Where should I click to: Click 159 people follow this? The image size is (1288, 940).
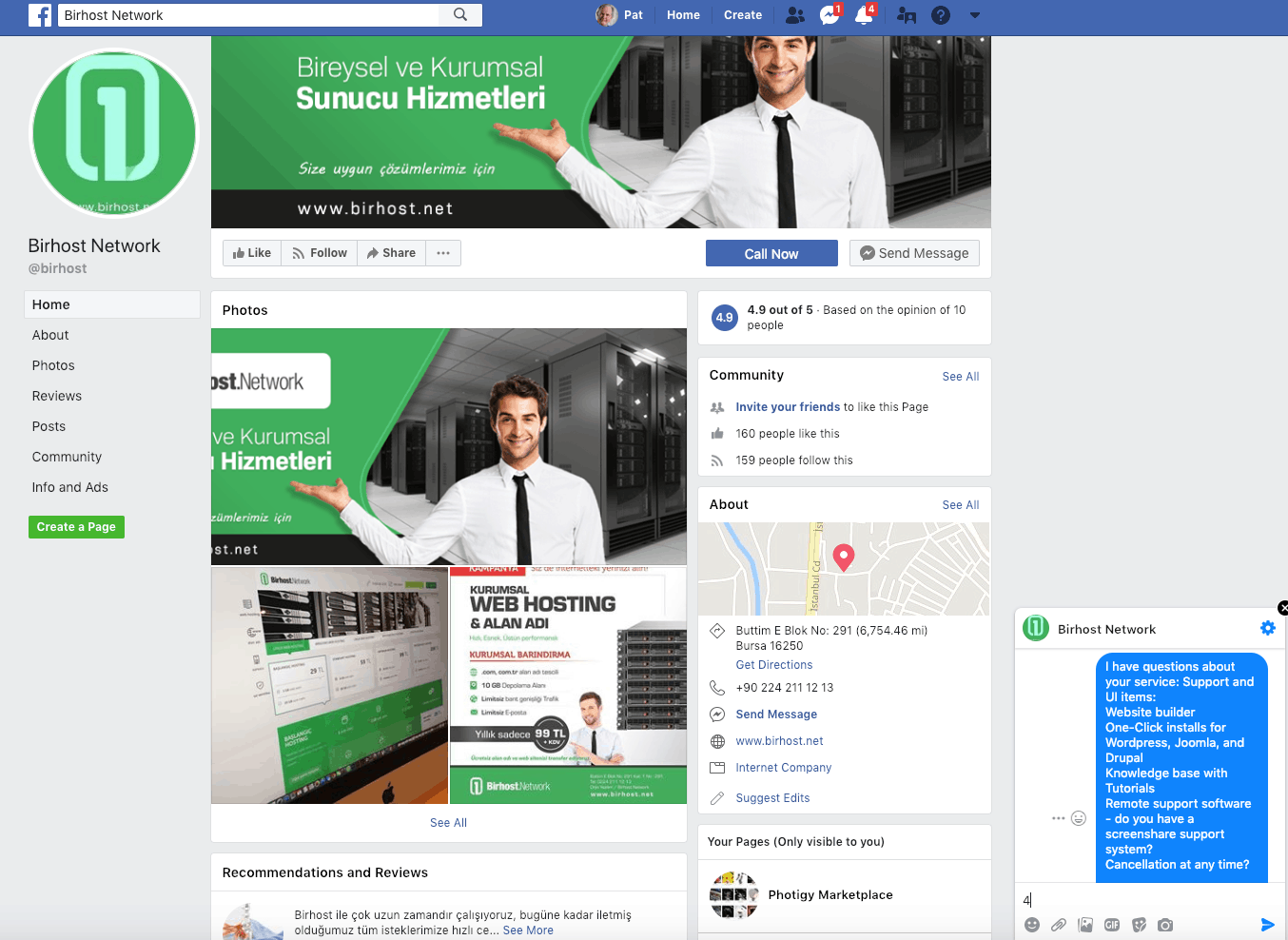tap(794, 460)
